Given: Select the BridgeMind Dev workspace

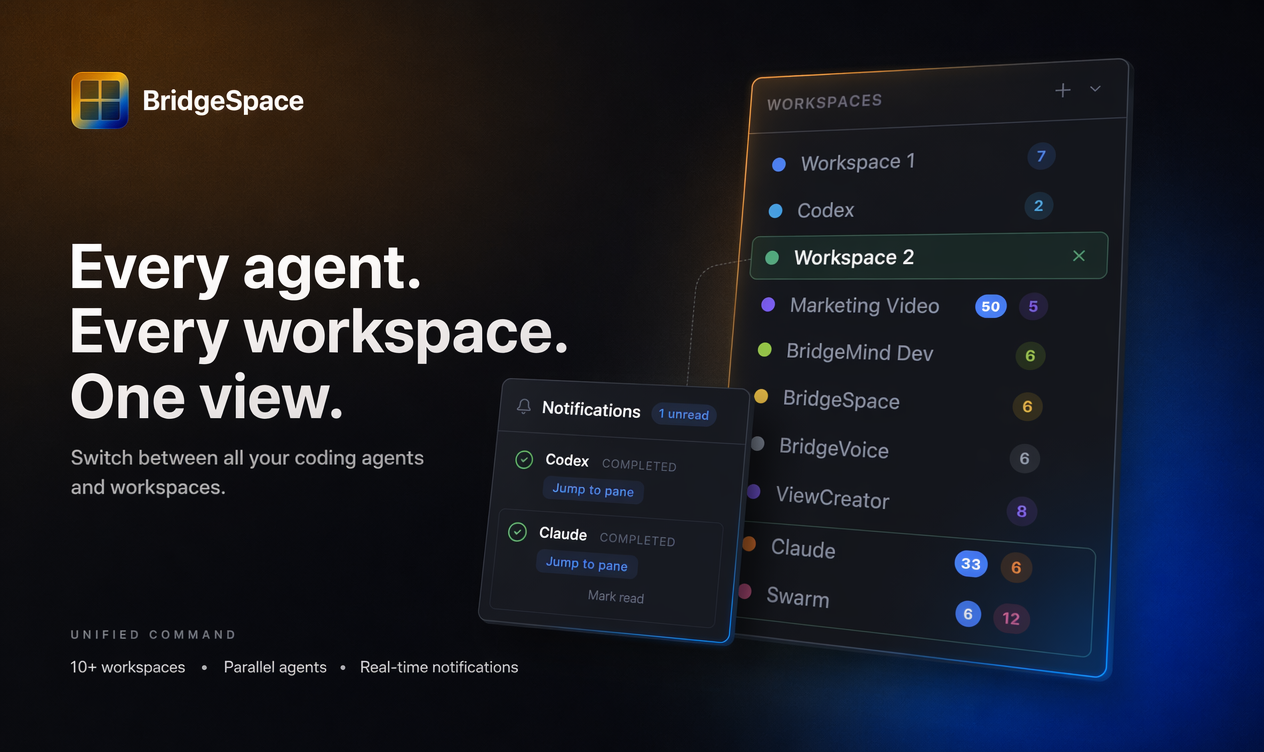Looking at the screenshot, I should coord(863,352).
